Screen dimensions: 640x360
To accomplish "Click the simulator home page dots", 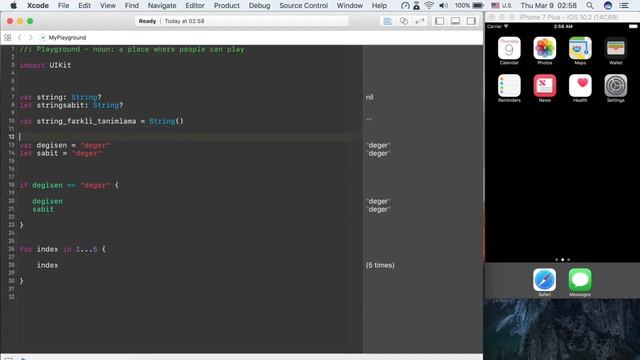I will (562, 260).
